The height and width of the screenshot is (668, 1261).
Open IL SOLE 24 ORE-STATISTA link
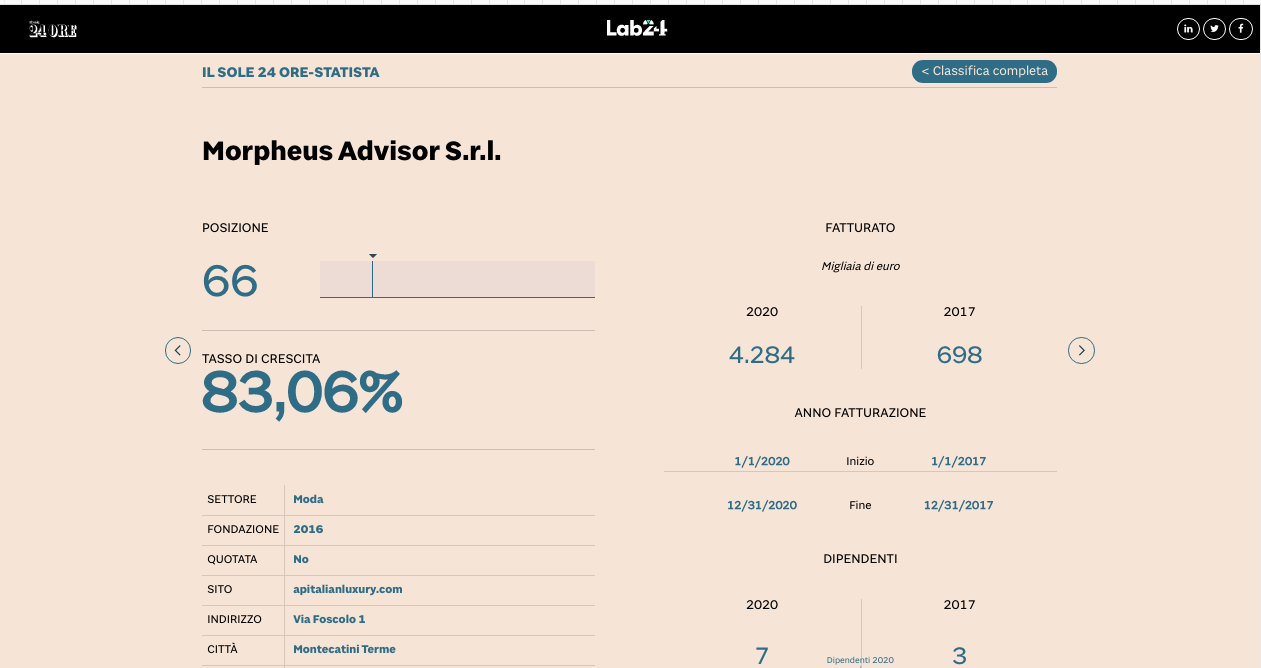pos(291,73)
